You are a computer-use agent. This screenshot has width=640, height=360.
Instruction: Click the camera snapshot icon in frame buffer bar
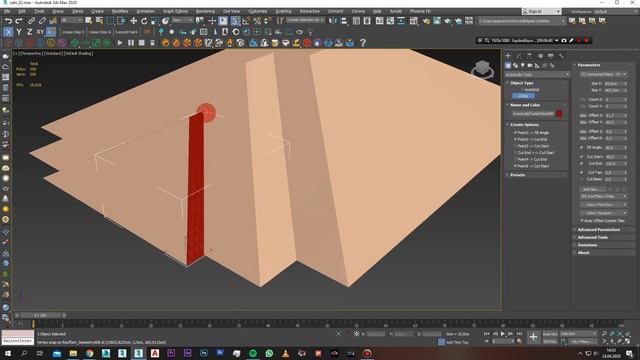pos(564,40)
